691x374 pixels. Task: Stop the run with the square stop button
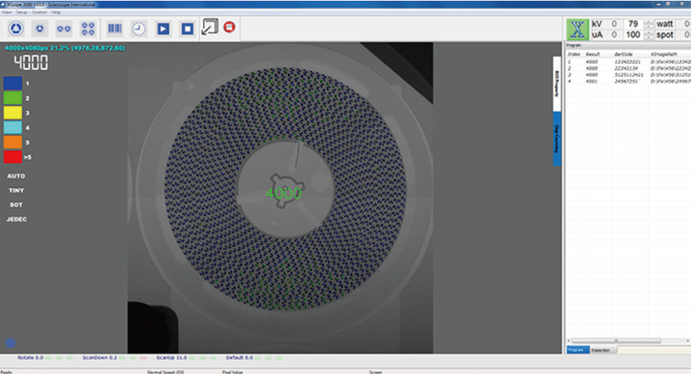pos(187,29)
